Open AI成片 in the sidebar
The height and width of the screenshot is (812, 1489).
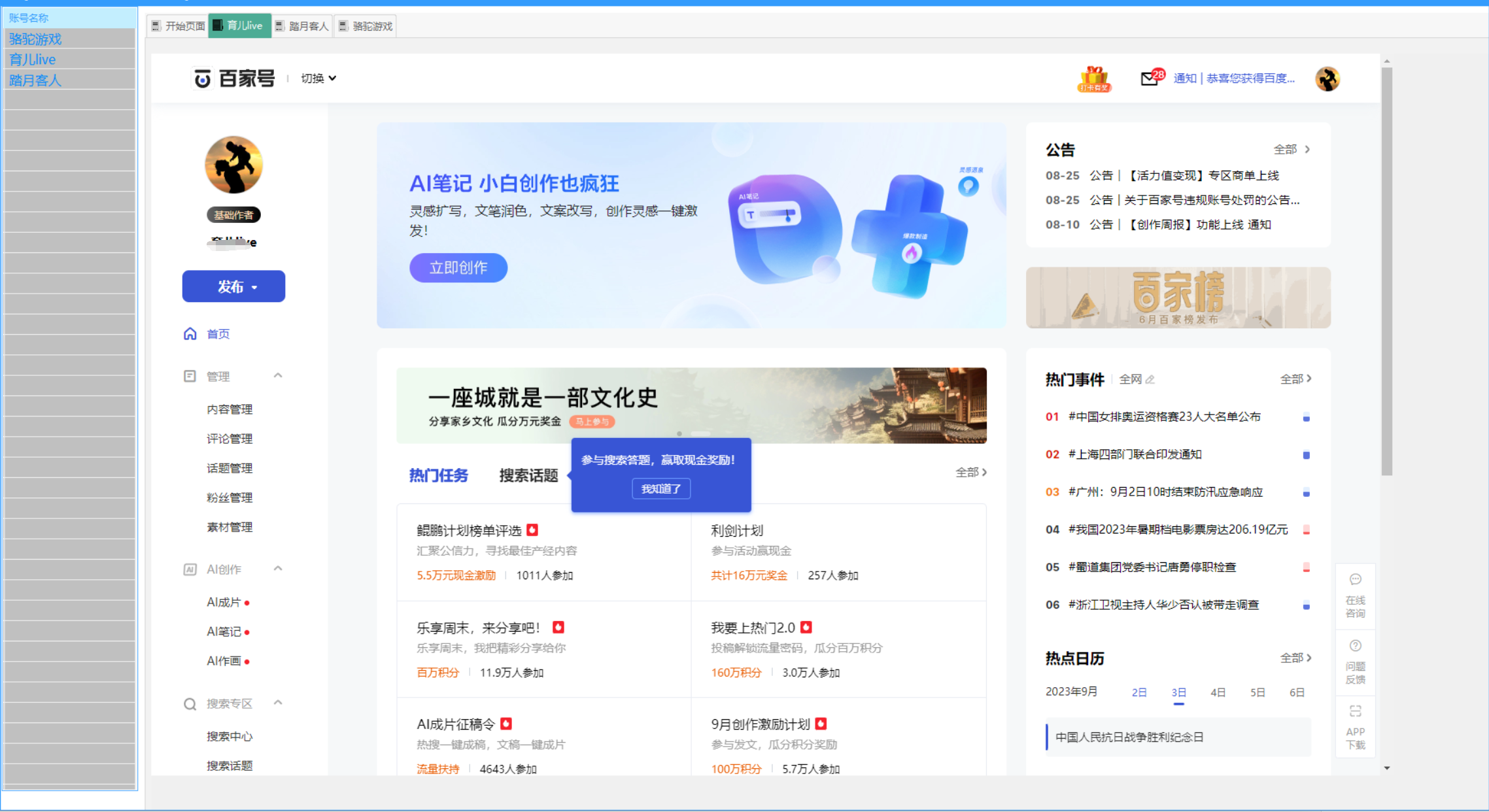(x=224, y=602)
